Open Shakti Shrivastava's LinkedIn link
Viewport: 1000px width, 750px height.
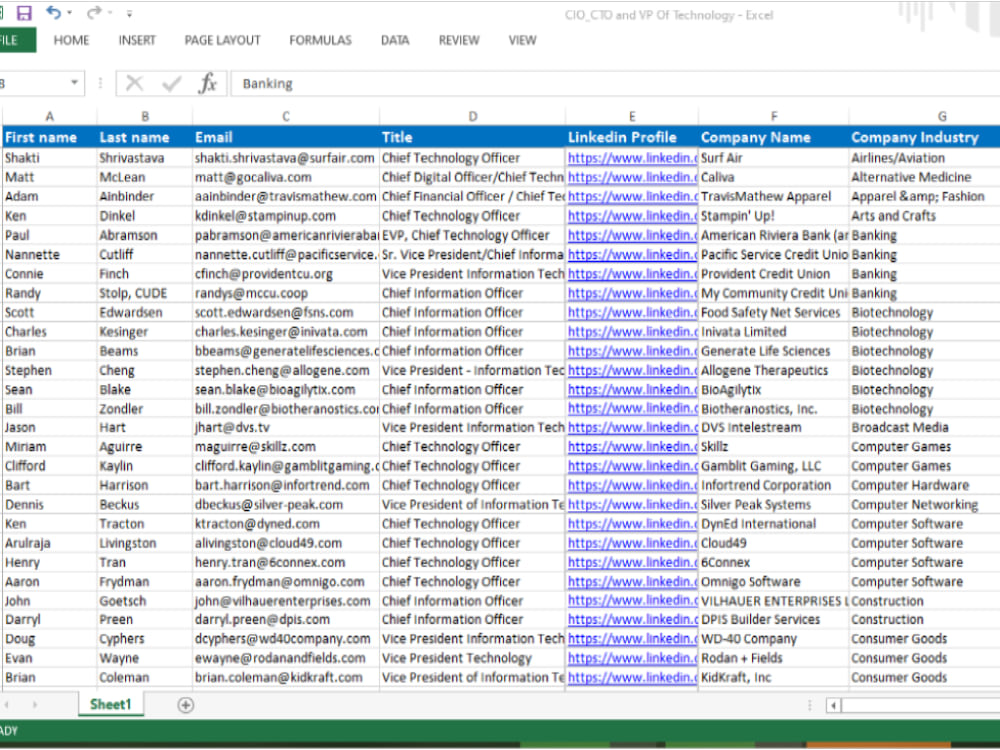(x=632, y=158)
